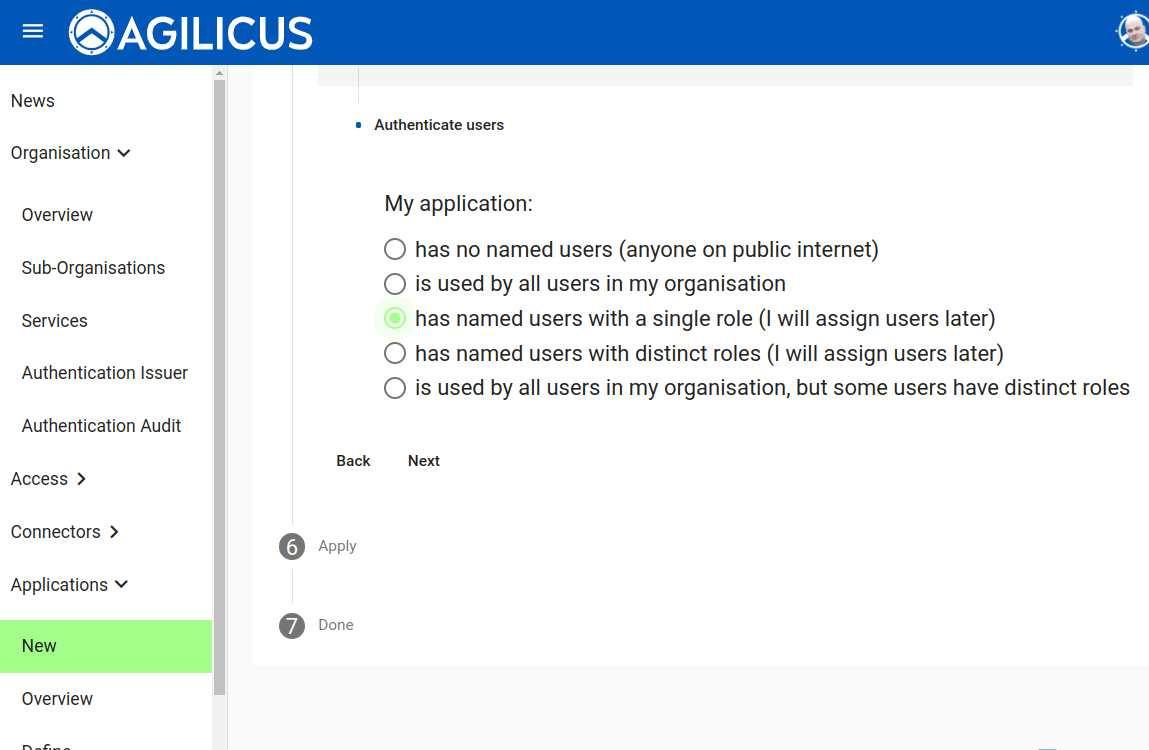
Task: Open the user profile avatar
Action: point(1133,32)
